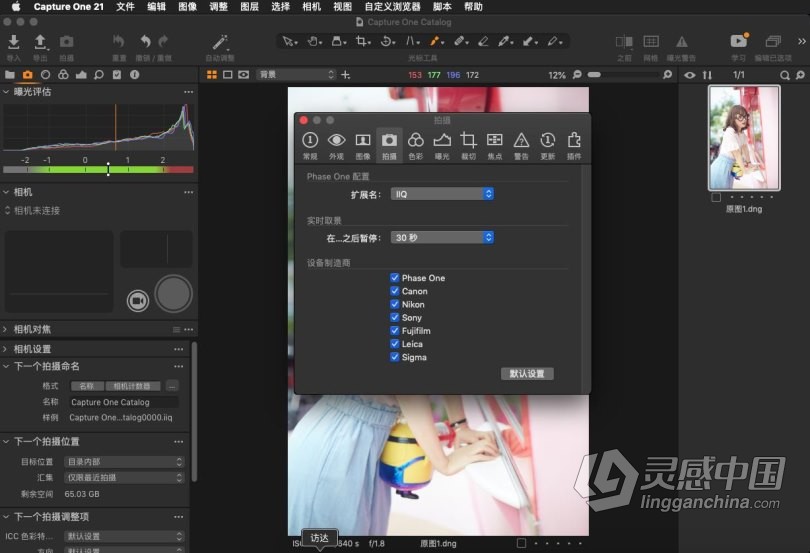Open the Learn (学习) video icon
The image size is (810, 553).
tap(739, 41)
